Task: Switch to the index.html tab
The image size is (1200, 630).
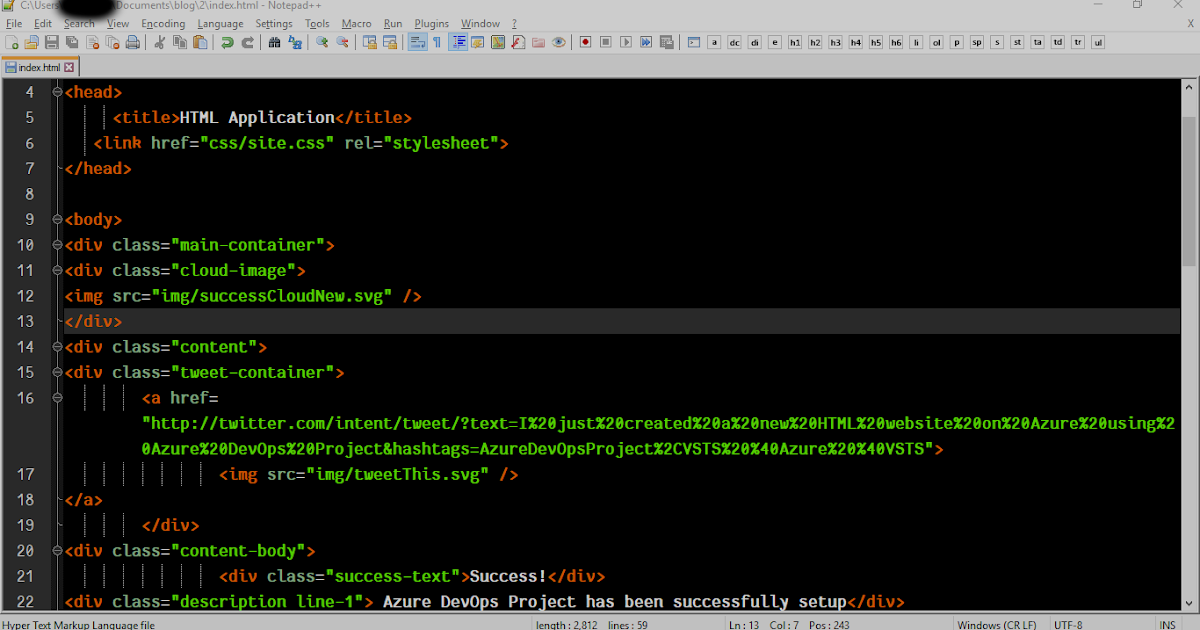Action: click(x=38, y=67)
